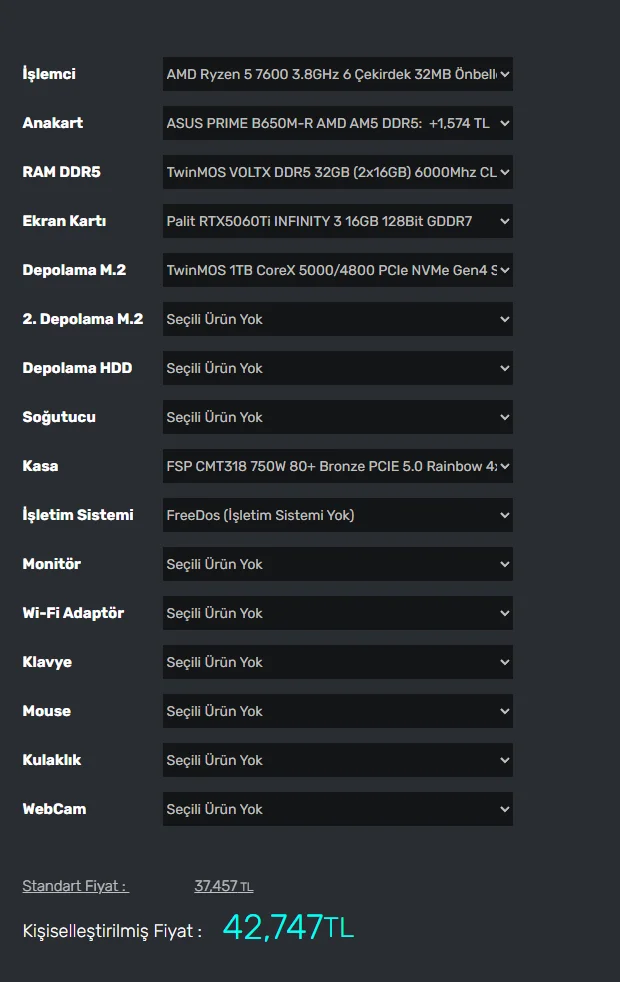Click the Kişiselleştirilmiş Fiyat label
620x982 pixels.
pyautogui.click(x=112, y=931)
